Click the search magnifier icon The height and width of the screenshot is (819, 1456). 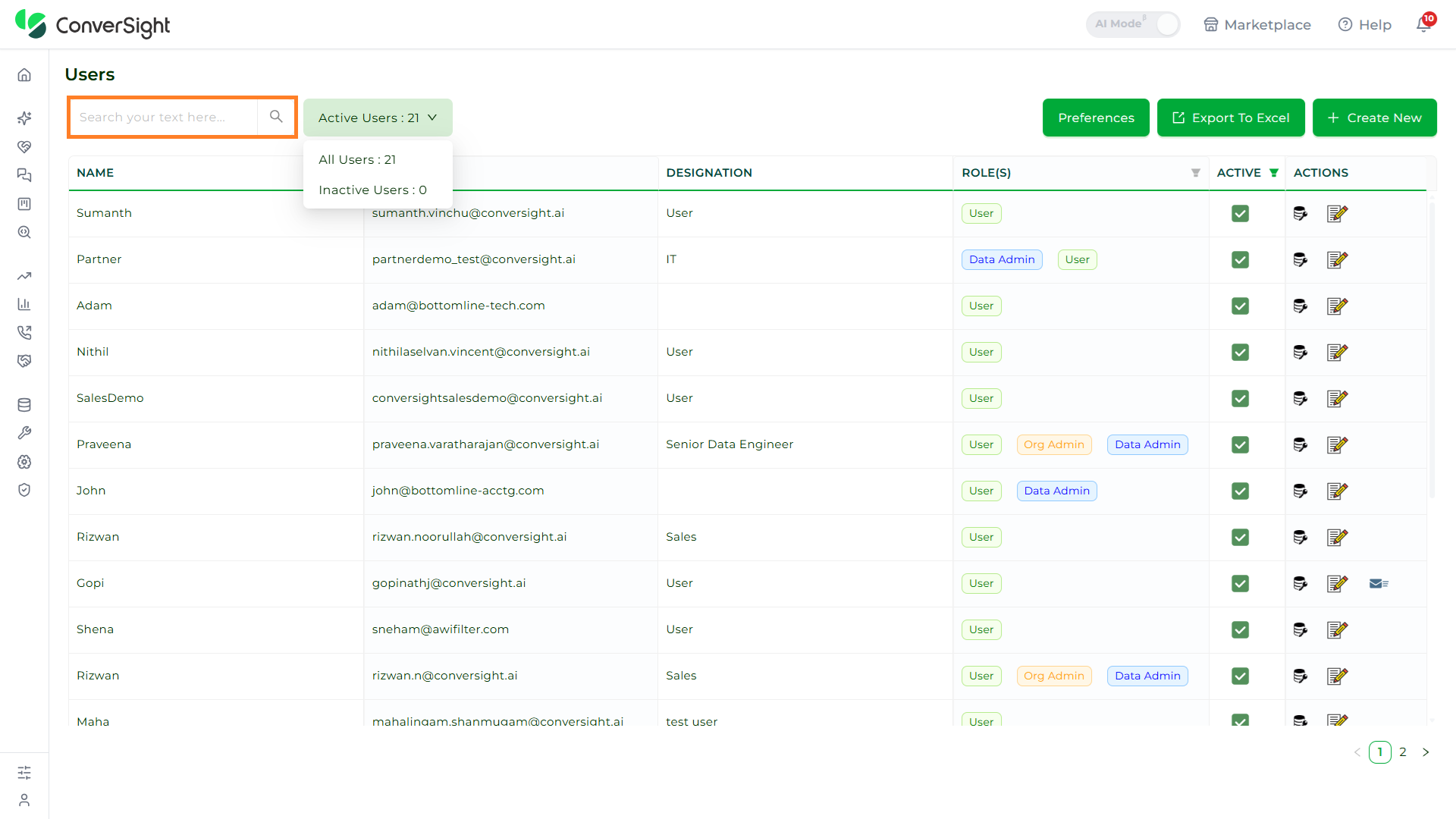pyautogui.click(x=276, y=117)
